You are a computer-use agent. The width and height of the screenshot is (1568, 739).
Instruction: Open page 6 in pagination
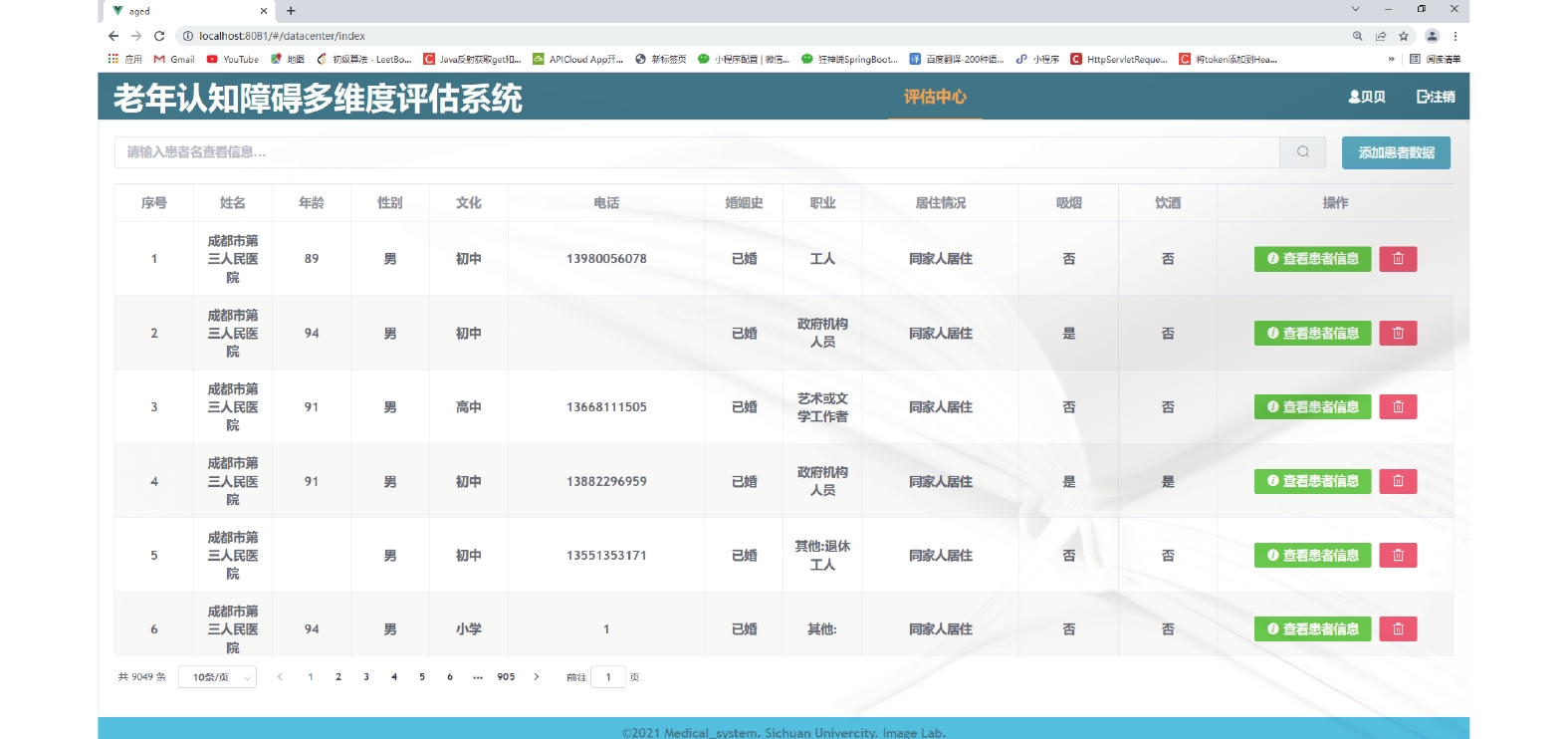(x=450, y=677)
